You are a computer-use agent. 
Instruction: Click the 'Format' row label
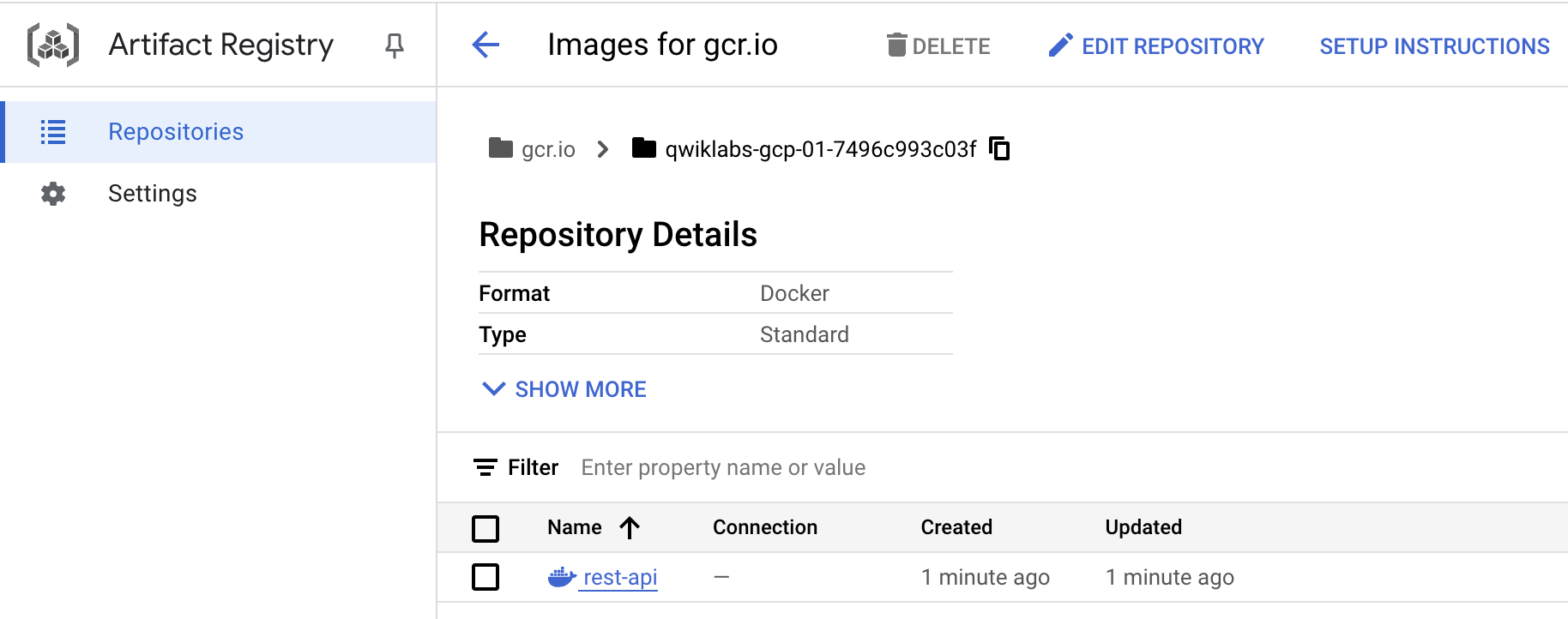click(x=514, y=293)
